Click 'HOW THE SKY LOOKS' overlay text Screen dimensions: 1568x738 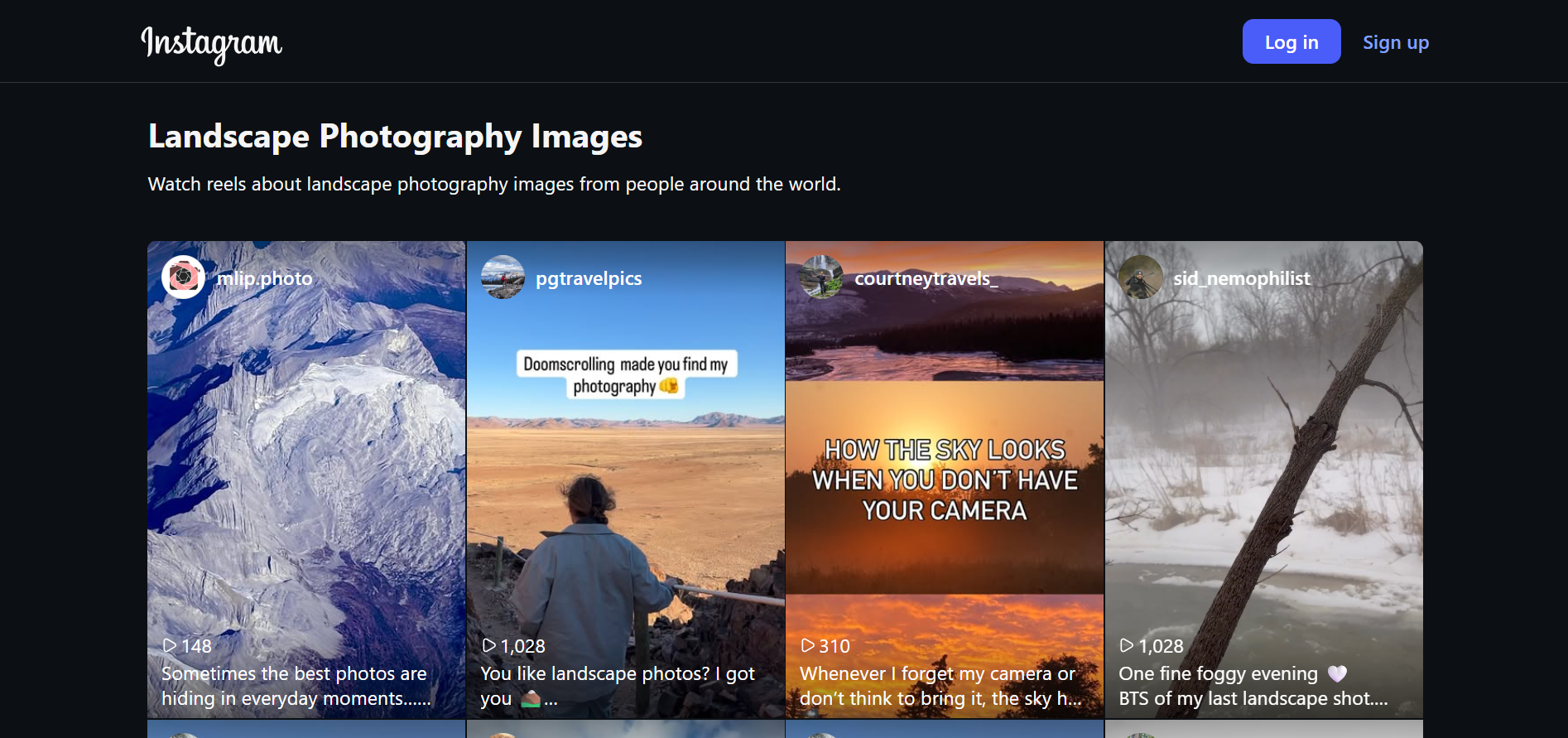point(945,450)
